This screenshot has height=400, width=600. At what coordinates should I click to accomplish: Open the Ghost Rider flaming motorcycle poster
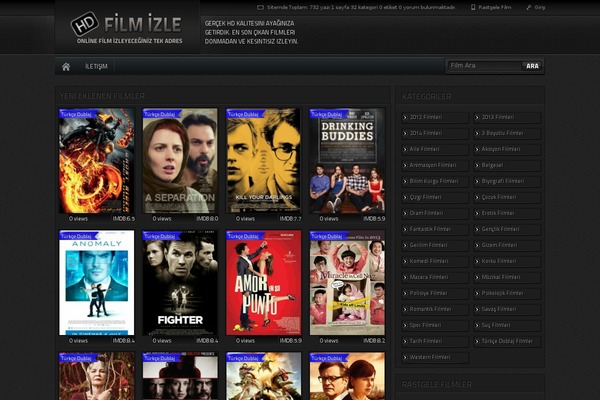tap(97, 161)
